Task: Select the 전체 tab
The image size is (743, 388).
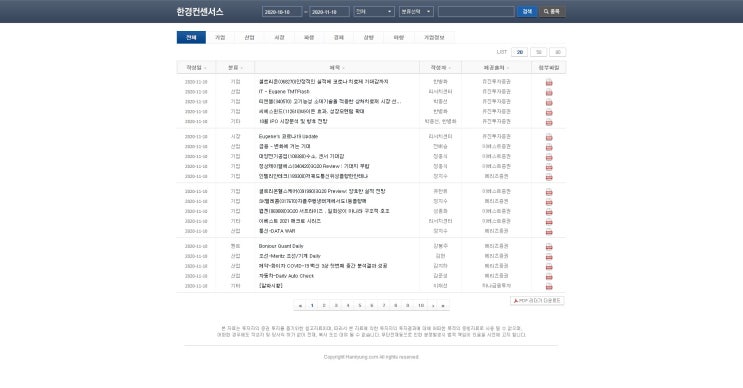Action: point(191,37)
